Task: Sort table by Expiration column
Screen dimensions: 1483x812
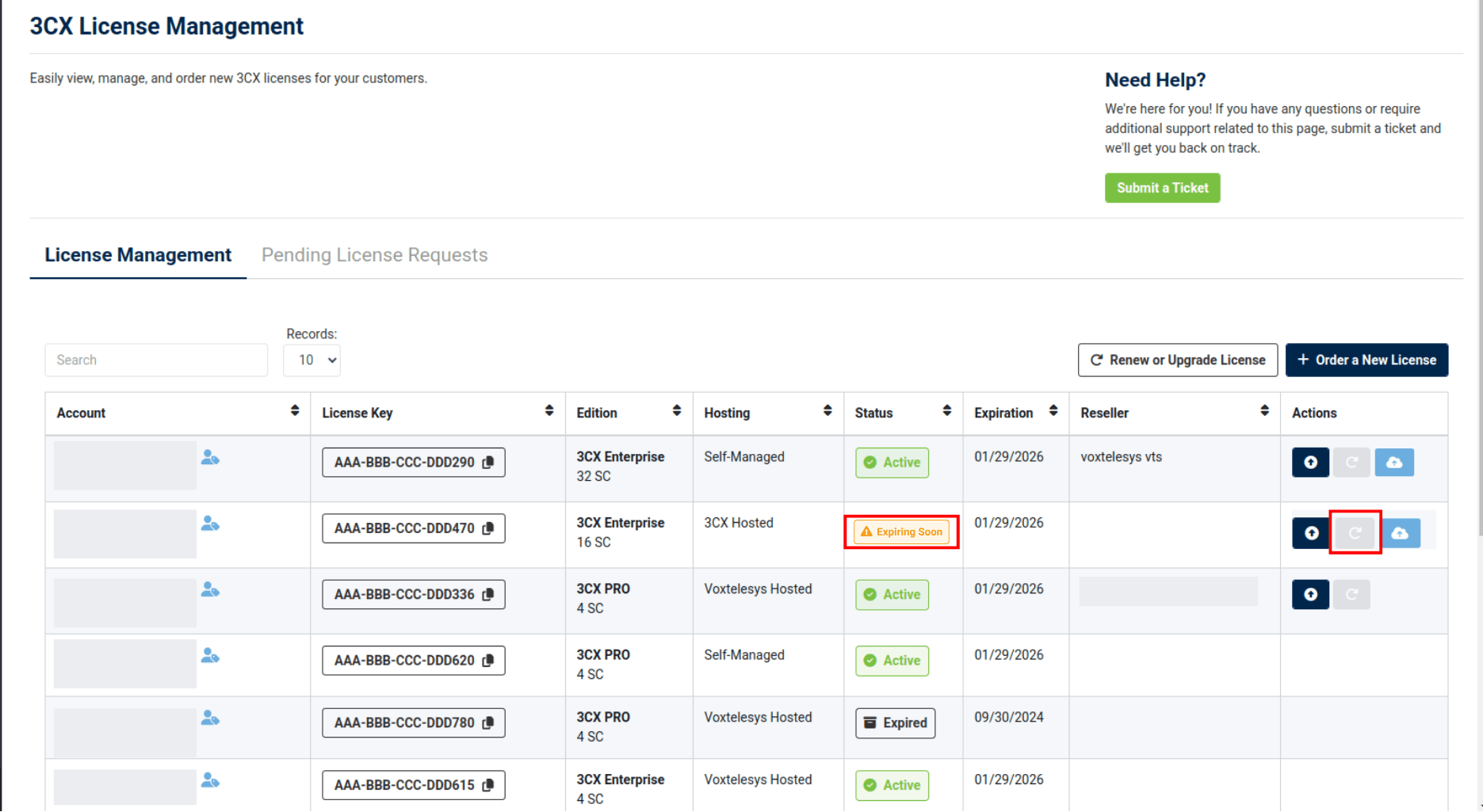Action: click(1053, 411)
